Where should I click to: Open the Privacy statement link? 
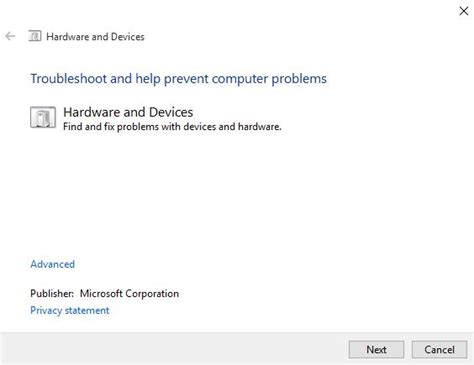(x=70, y=310)
